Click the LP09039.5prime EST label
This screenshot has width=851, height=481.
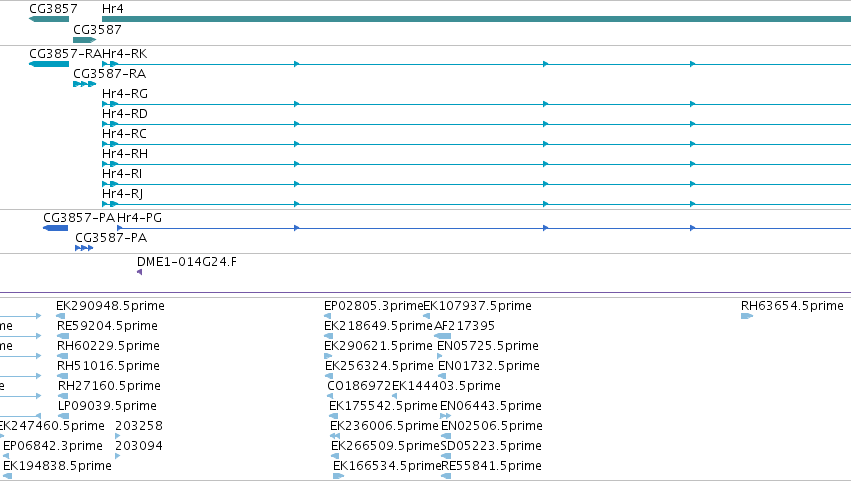click(x=107, y=407)
